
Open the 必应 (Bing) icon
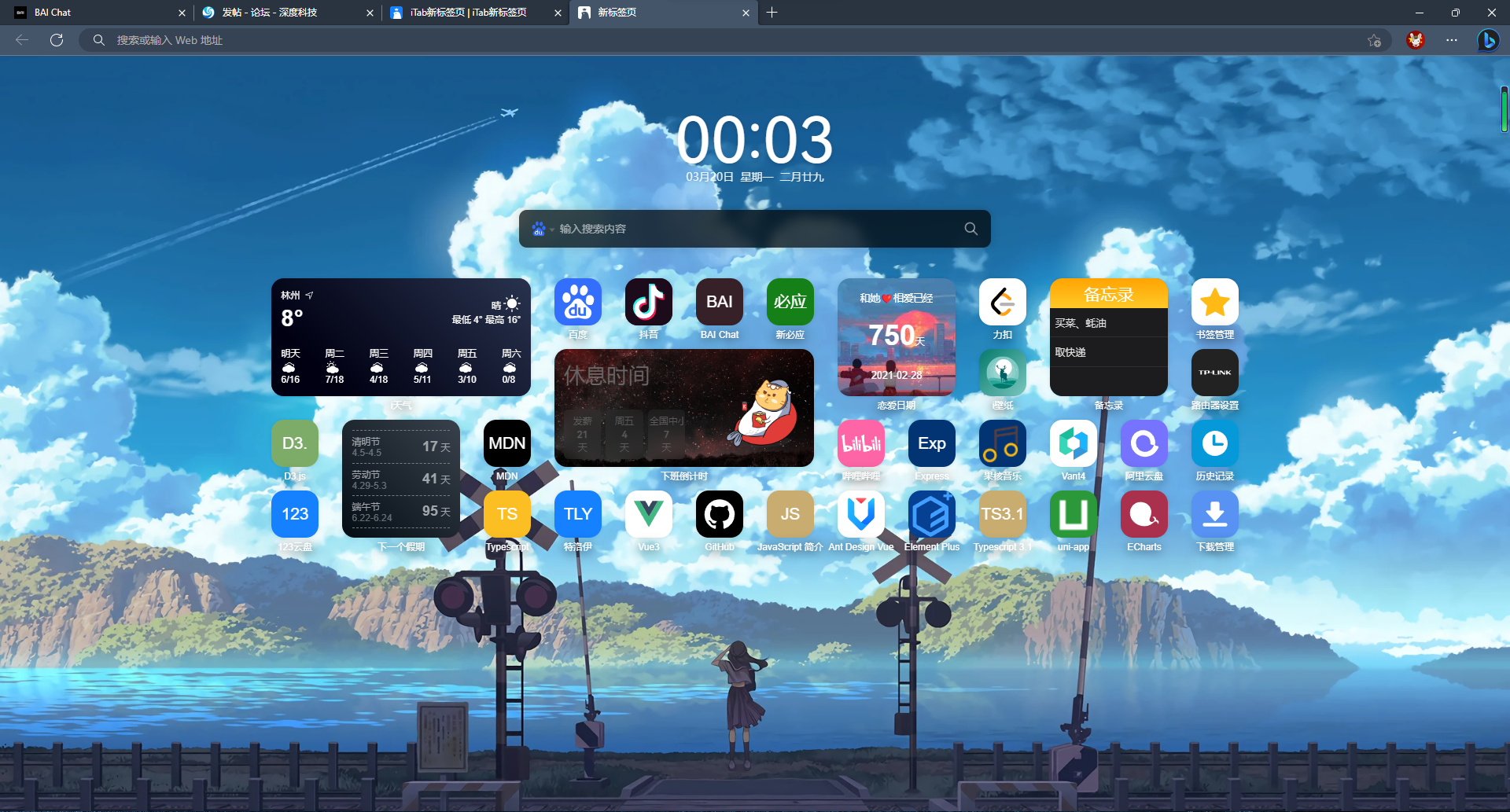point(790,302)
